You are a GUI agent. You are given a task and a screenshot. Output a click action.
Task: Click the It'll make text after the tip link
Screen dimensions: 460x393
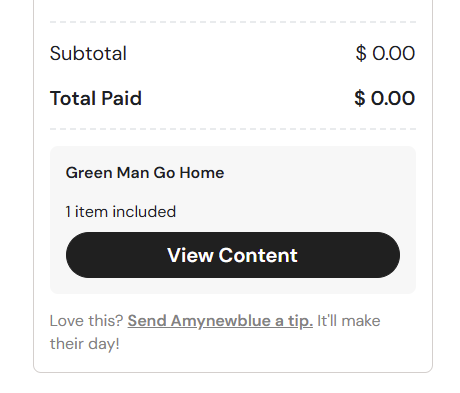coord(349,321)
